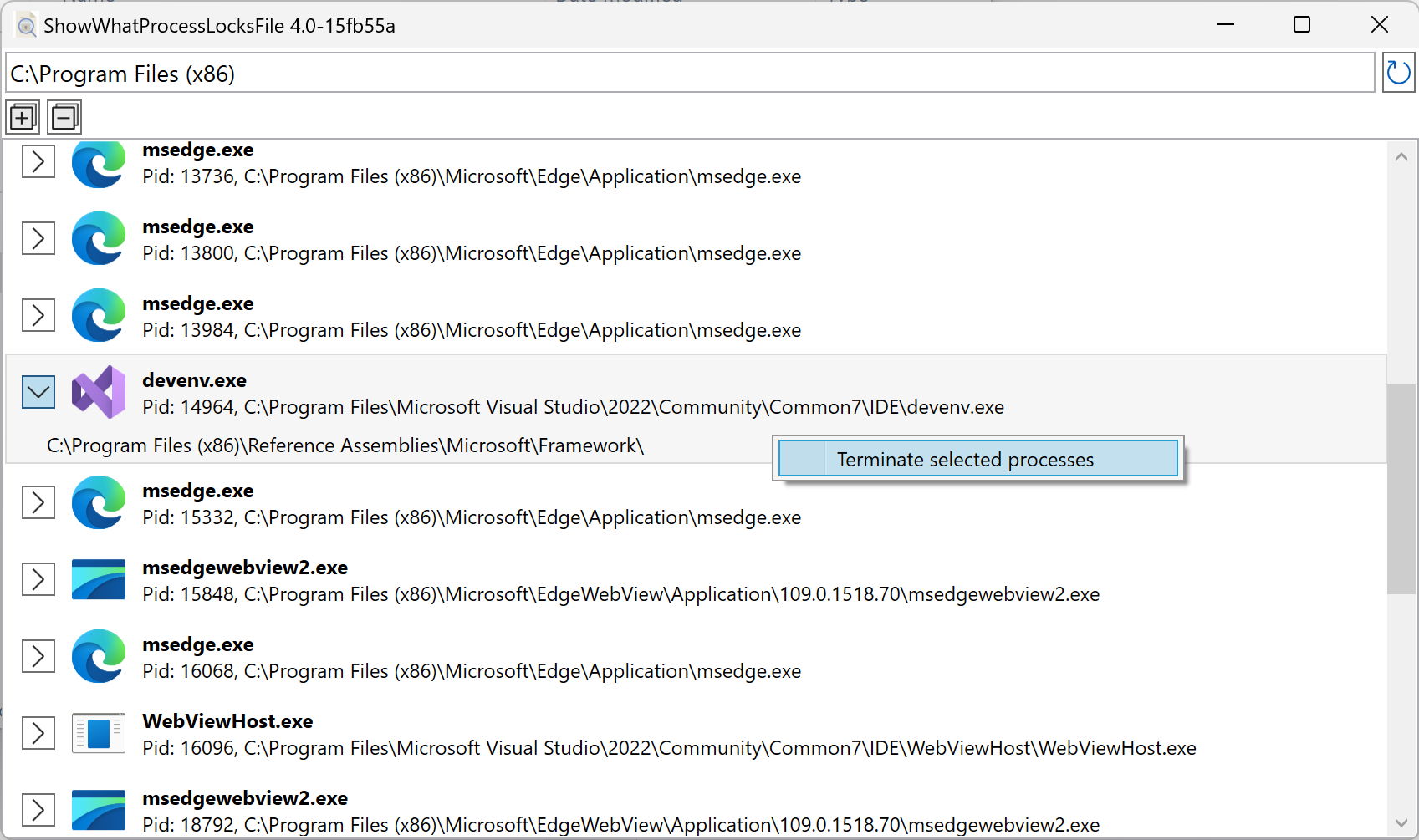
Task: Click the WebViewHost.exe window icon
Action: 99,733
